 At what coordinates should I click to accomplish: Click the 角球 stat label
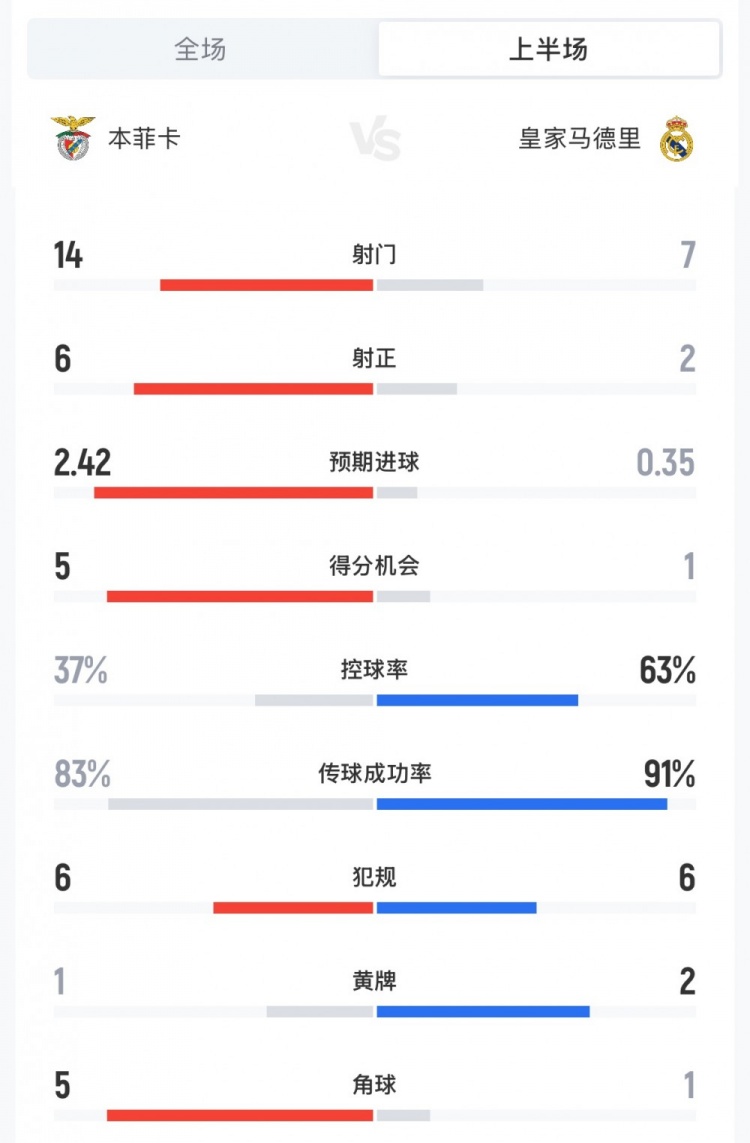[x=375, y=1085]
